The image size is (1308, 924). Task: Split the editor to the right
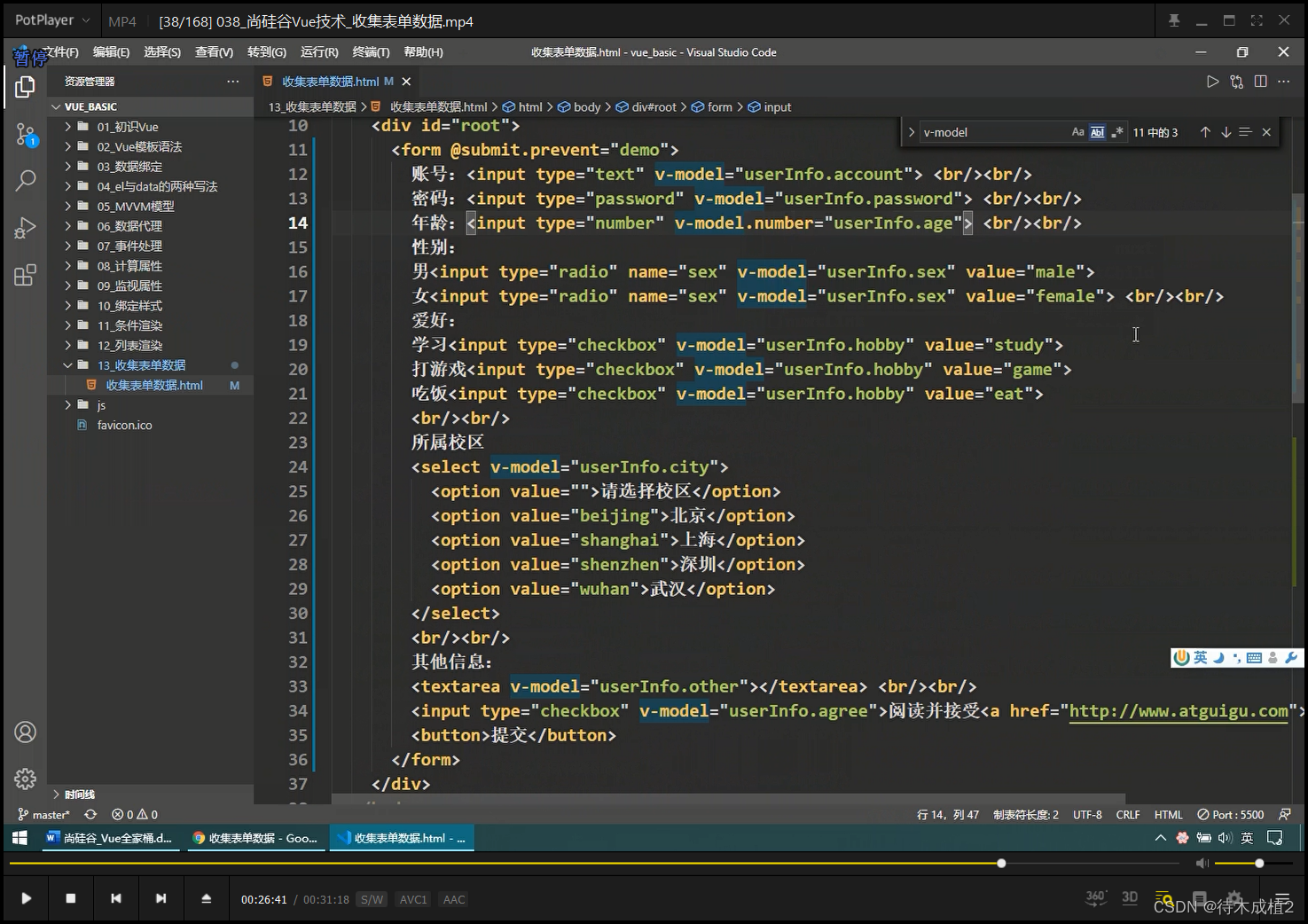click(x=1260, y=82)
